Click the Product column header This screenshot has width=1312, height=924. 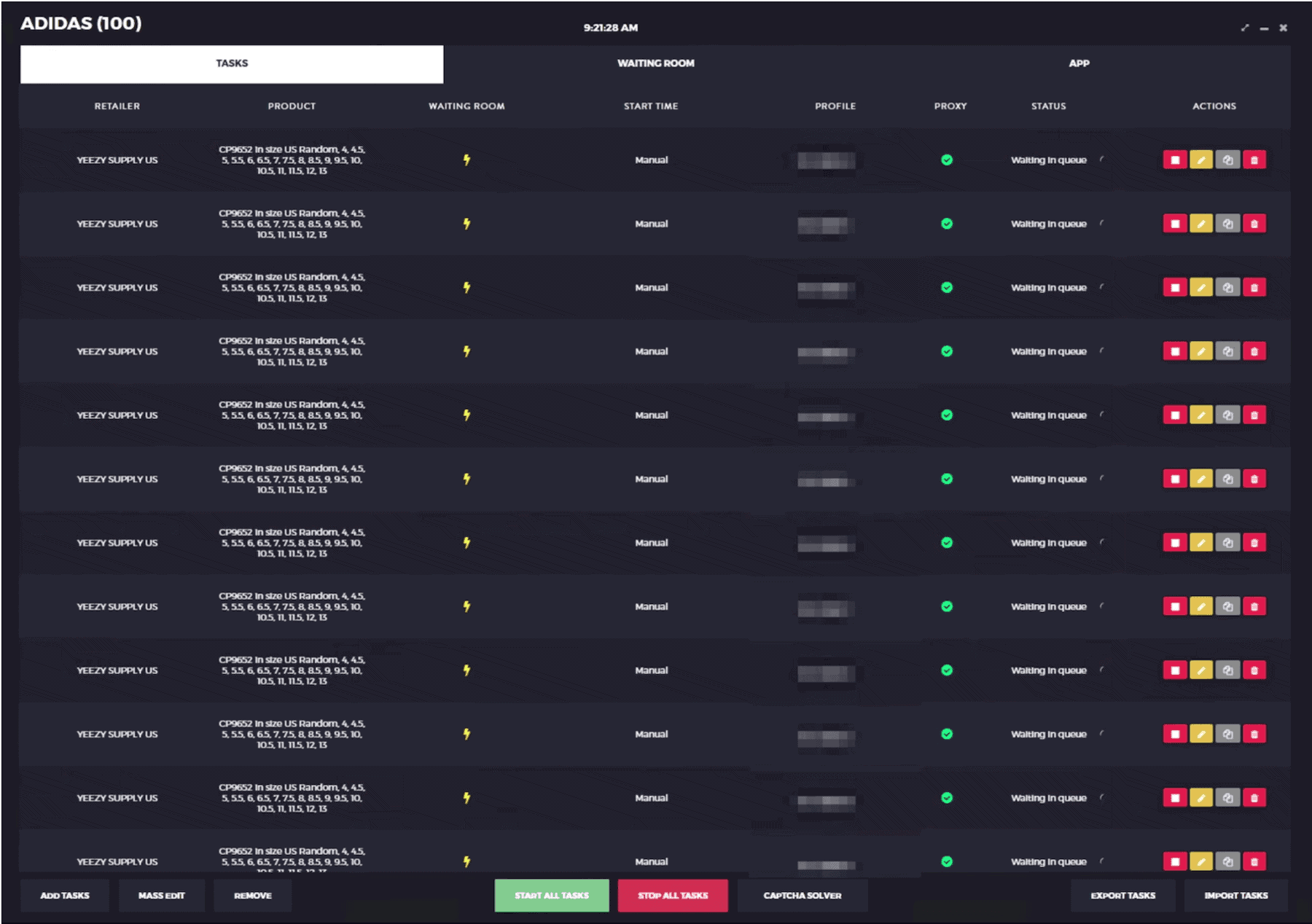click(292, 106)
